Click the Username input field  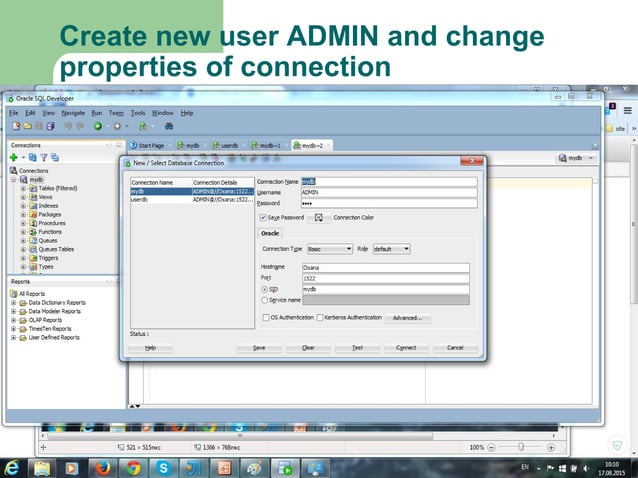coord(389,192)
